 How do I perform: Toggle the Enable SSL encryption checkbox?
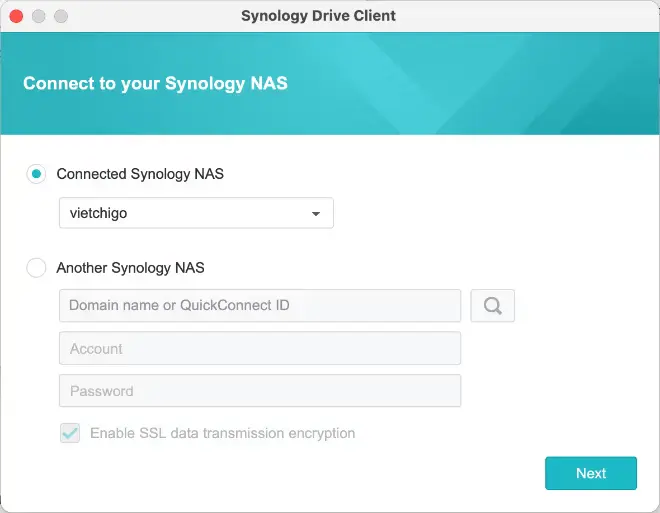(x=70, y=433)
